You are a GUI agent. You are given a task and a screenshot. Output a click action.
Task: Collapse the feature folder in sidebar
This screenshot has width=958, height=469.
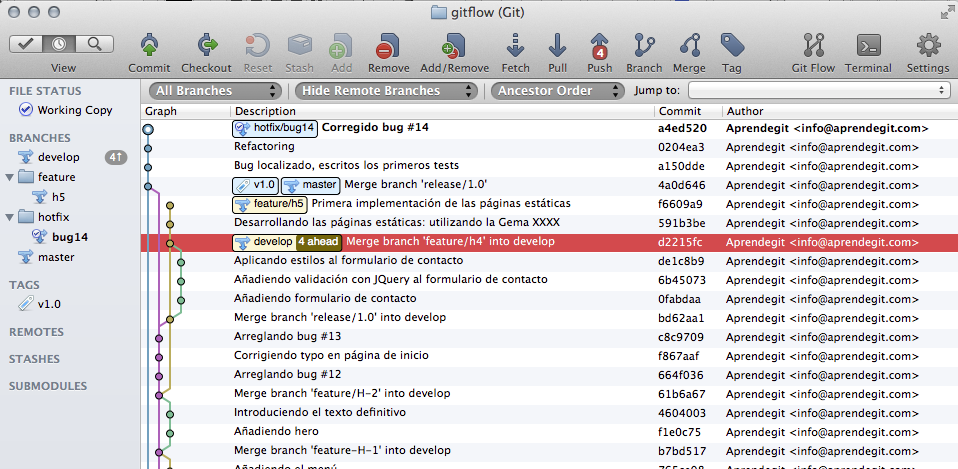click(10, 177)
